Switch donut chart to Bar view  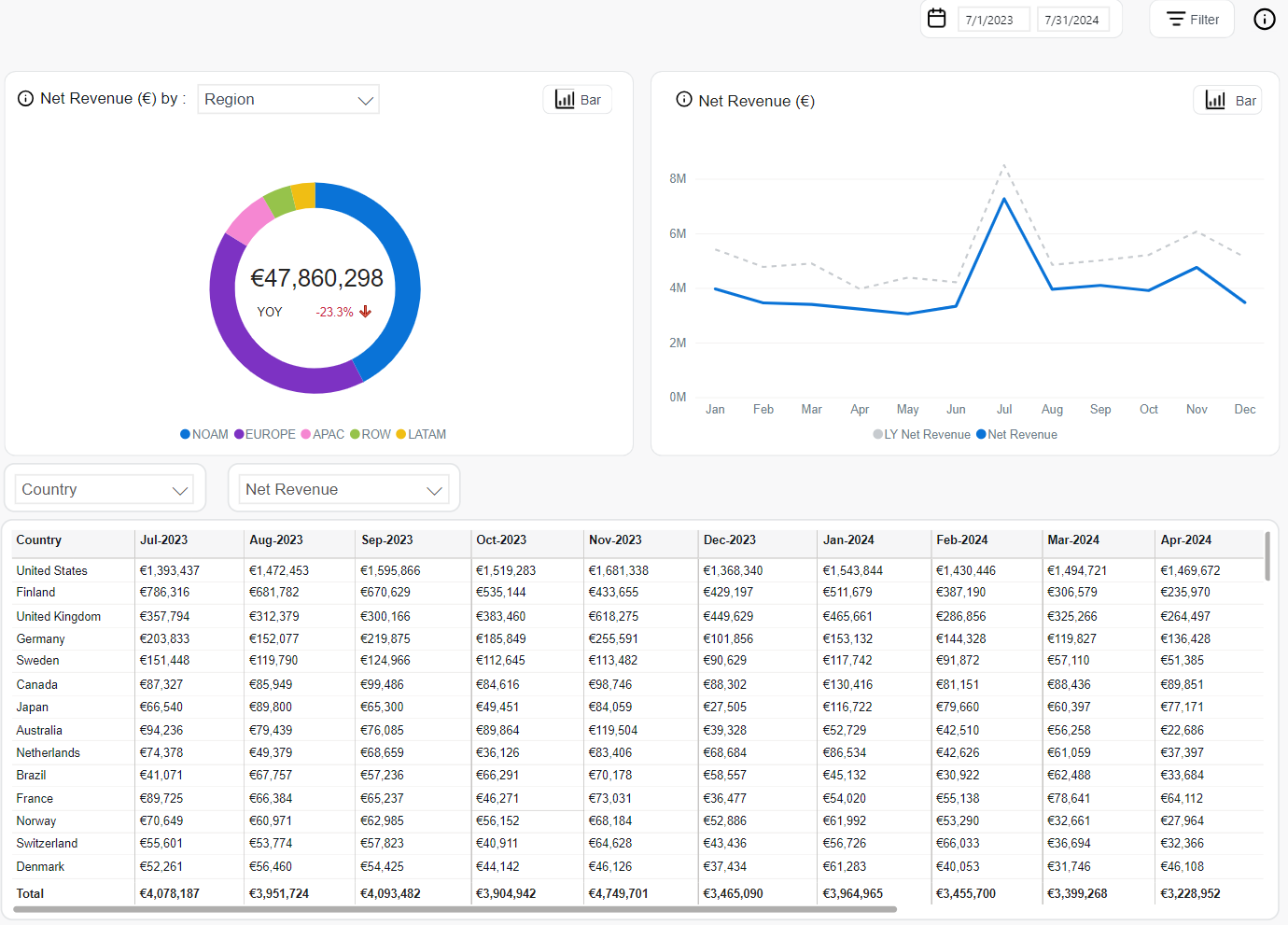[578, 100]
